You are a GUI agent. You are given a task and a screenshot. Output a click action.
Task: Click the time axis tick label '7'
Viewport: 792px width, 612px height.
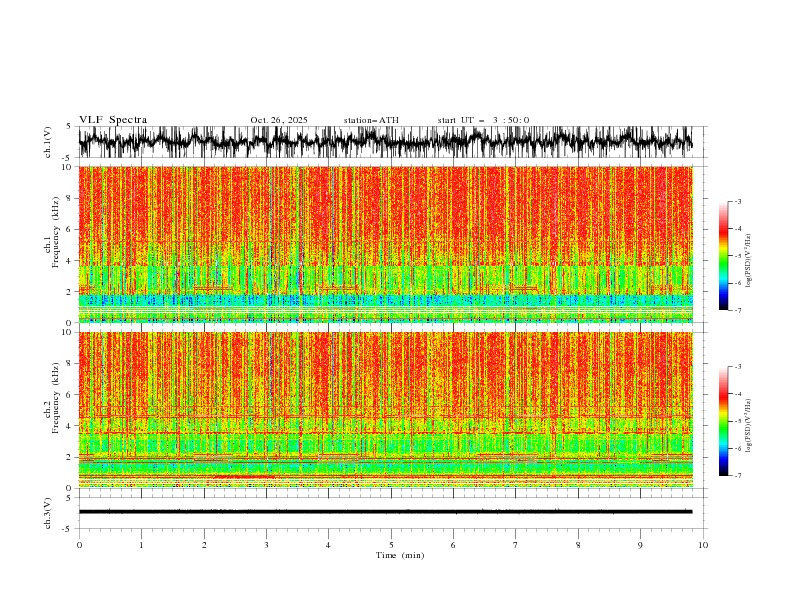tap(516, 545)
